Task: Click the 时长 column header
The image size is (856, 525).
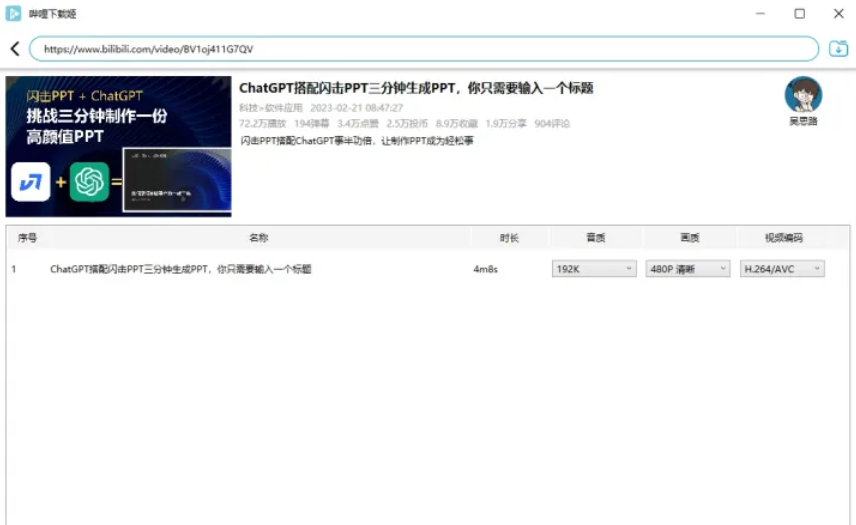Action: [x=509, y=237]
